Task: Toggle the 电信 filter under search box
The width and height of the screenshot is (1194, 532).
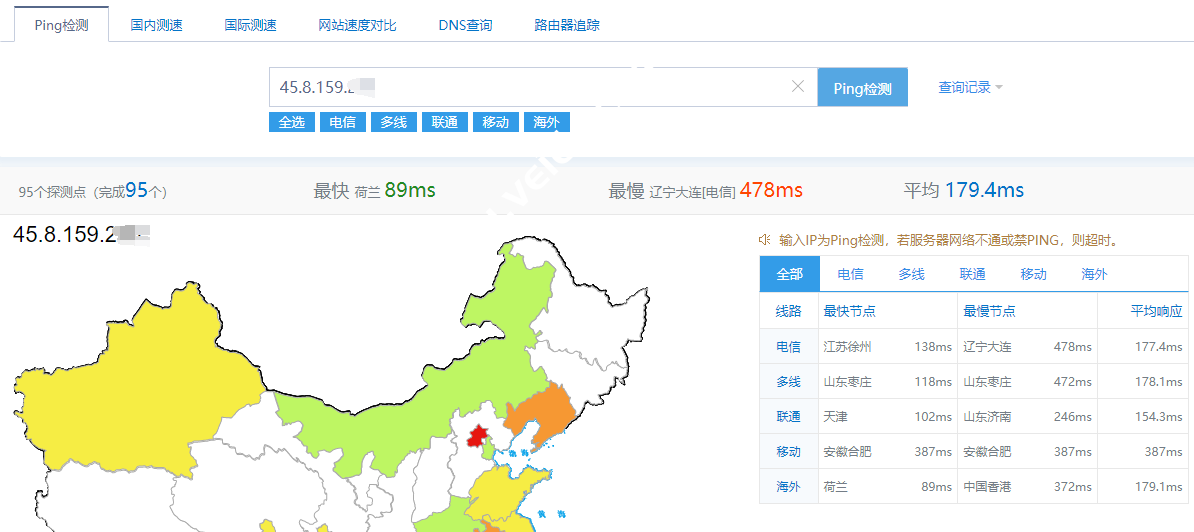Action: [343, 122]
